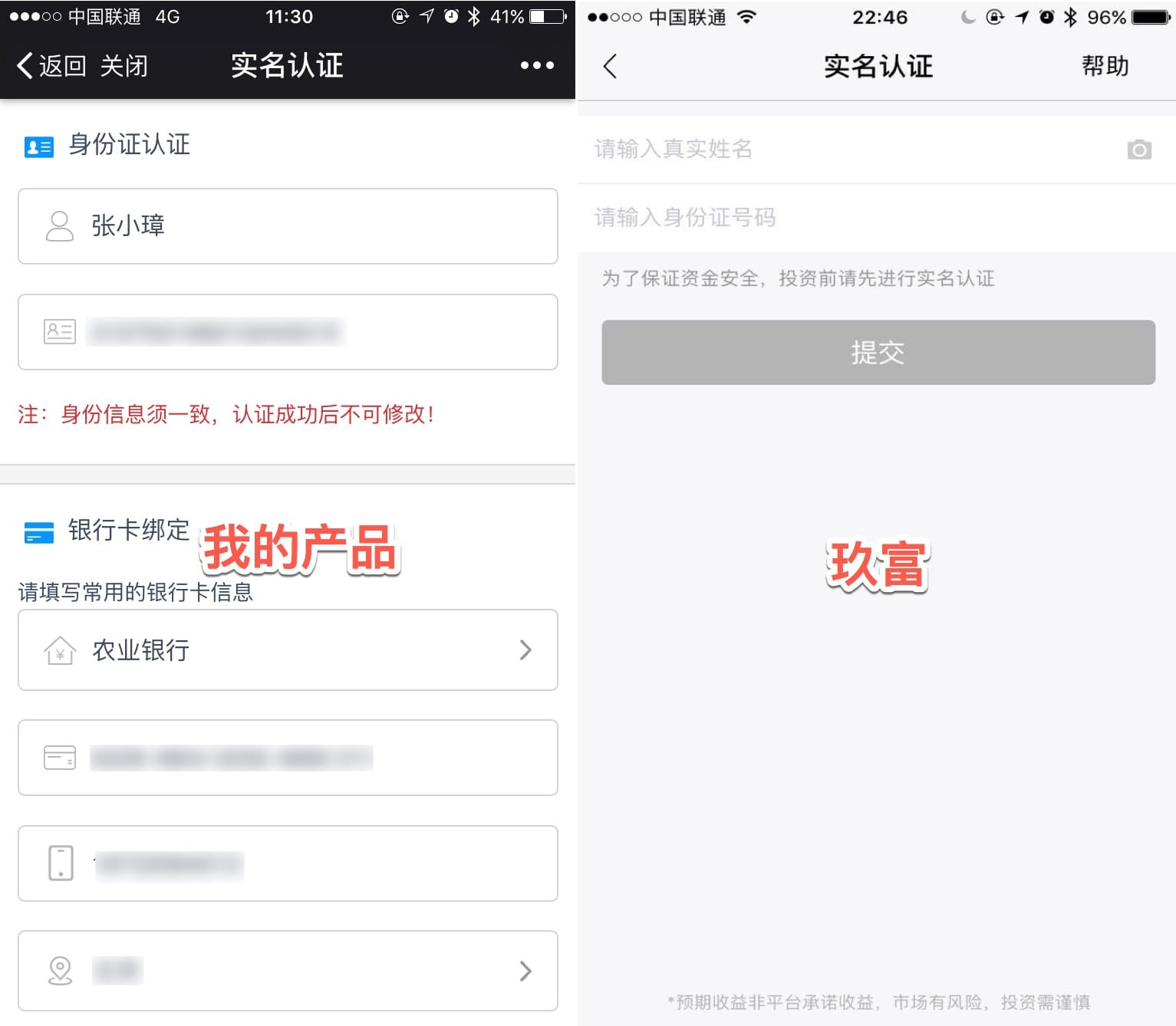1176x1026 pixels.
Task: Select the blurred bank card number field
Action: (x=288, y=758)
